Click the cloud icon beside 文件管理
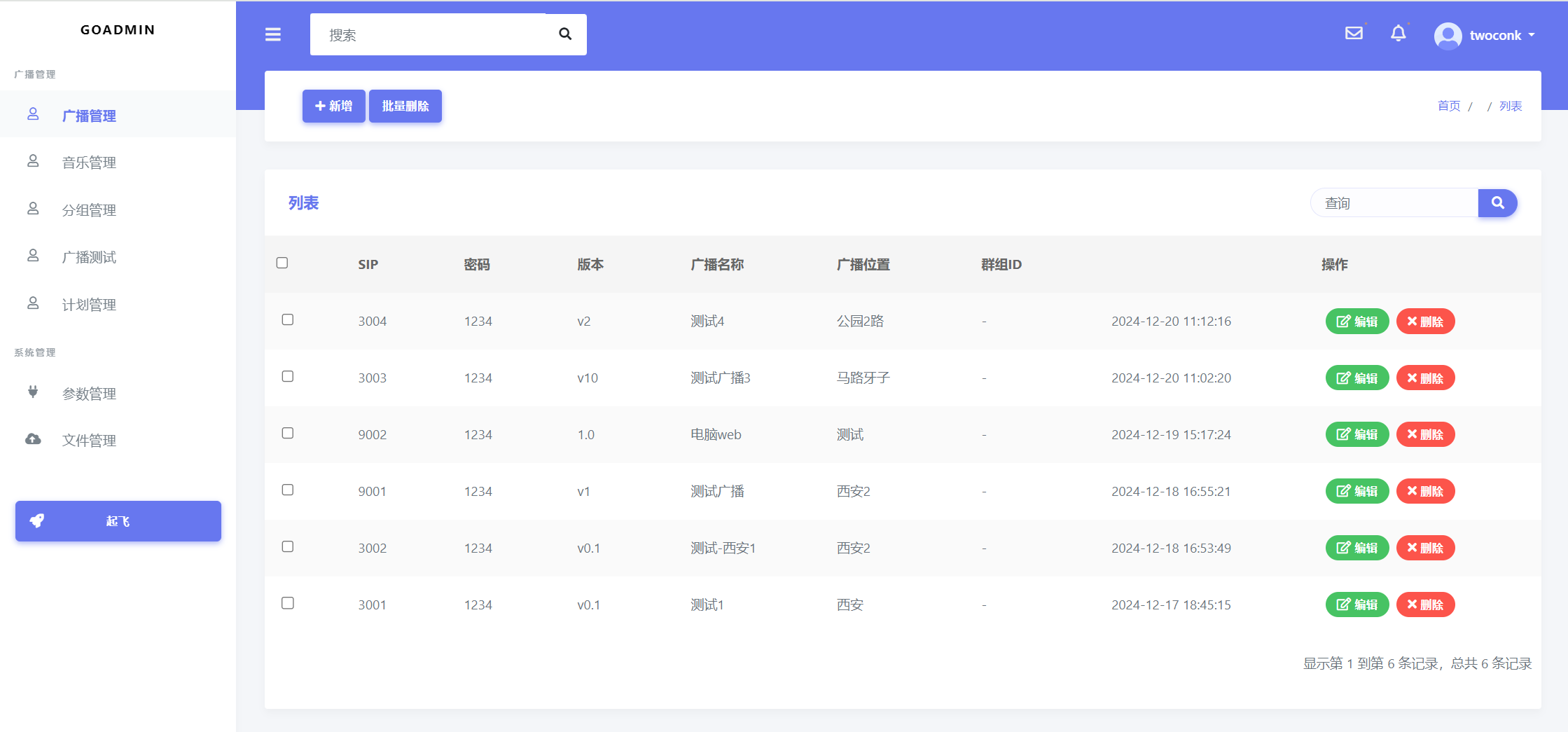 (33, 439)
